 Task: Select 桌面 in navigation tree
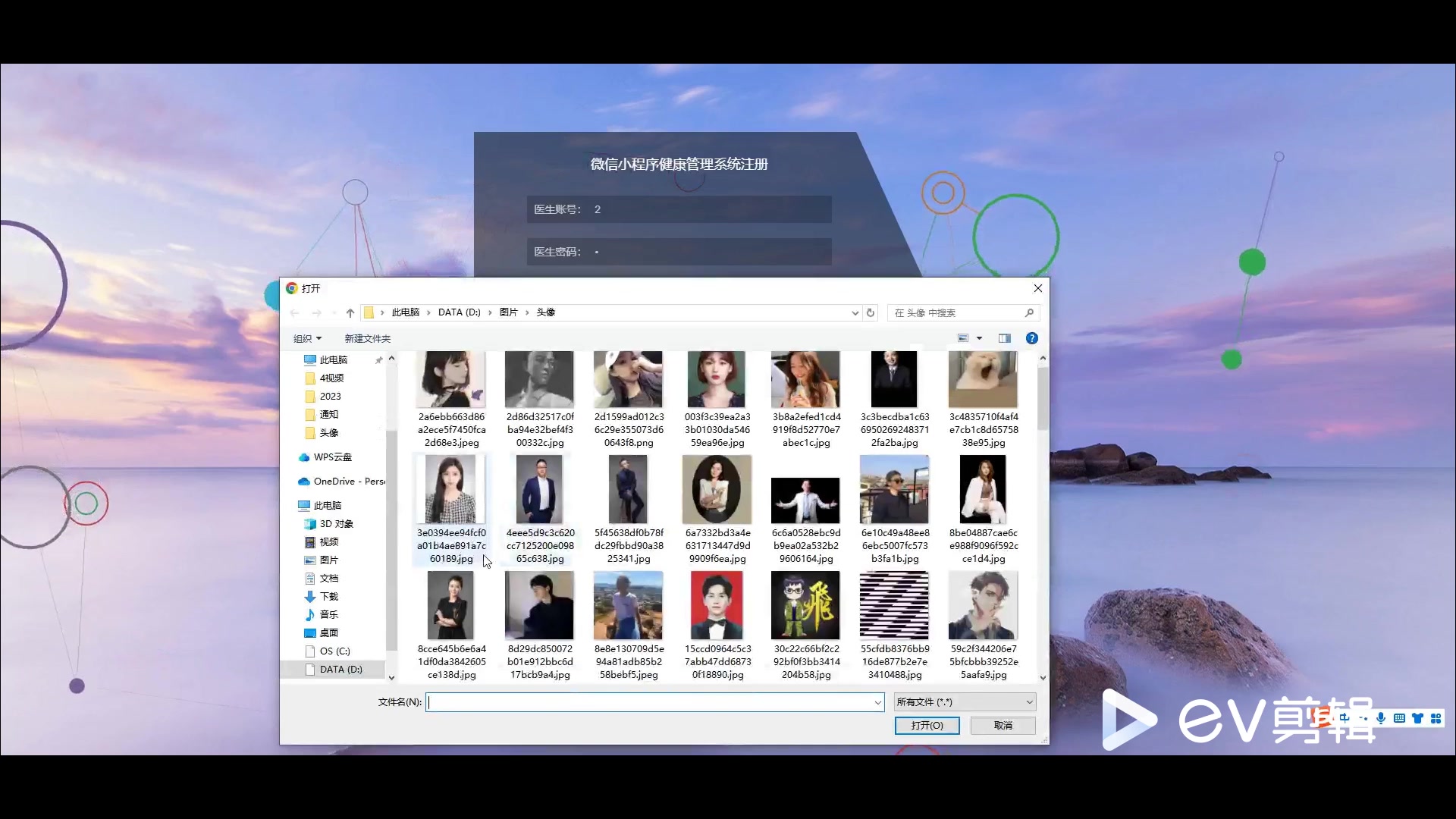point(328,632)
